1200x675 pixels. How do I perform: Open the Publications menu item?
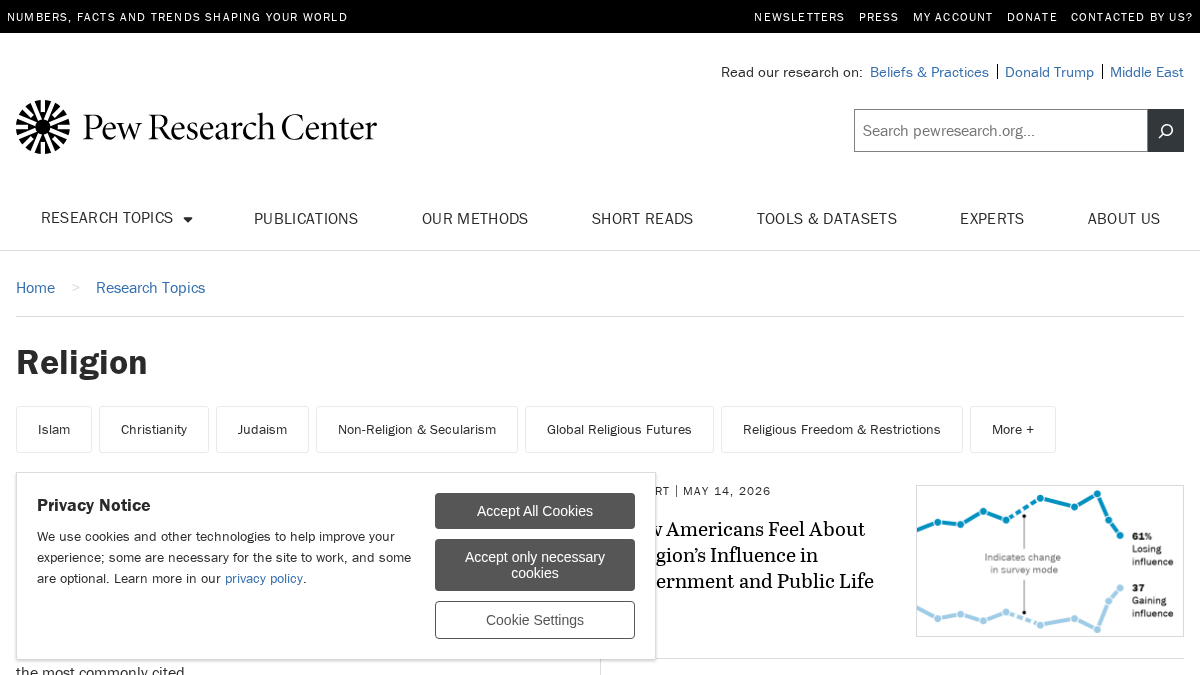click(306, 219)
